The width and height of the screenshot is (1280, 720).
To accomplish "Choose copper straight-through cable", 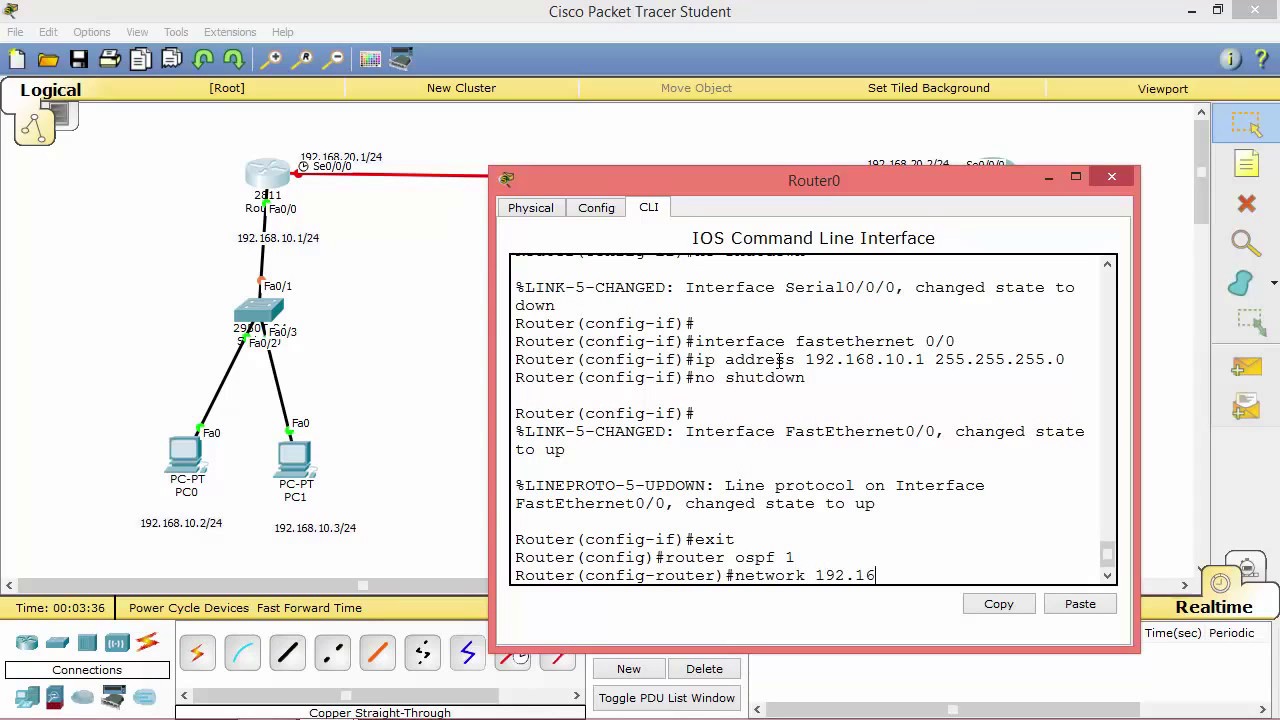I will [x=288, y=654].
